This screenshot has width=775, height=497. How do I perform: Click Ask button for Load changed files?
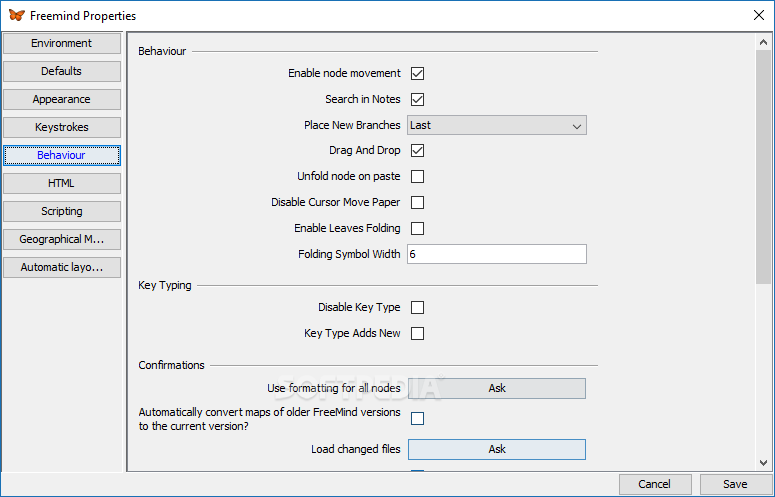point(497,450)
